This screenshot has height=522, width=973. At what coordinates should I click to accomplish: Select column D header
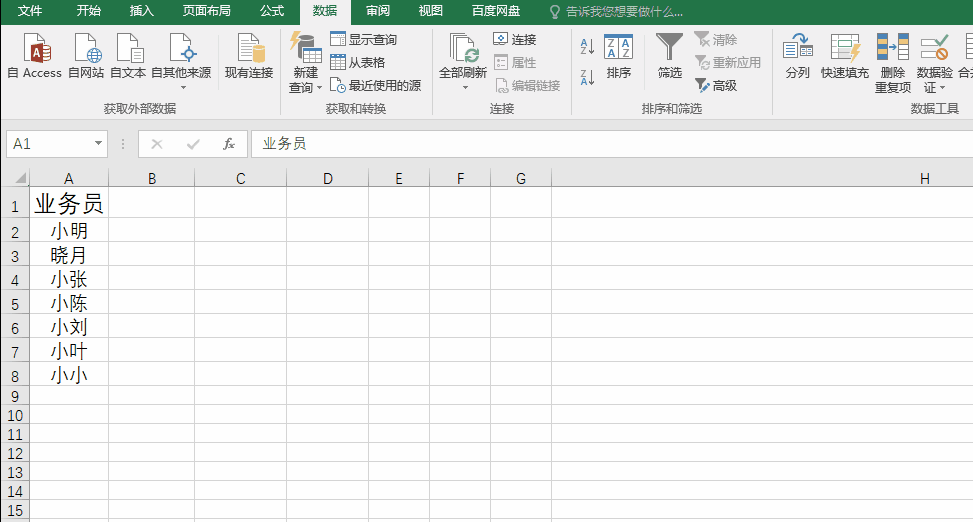point(328,179)
